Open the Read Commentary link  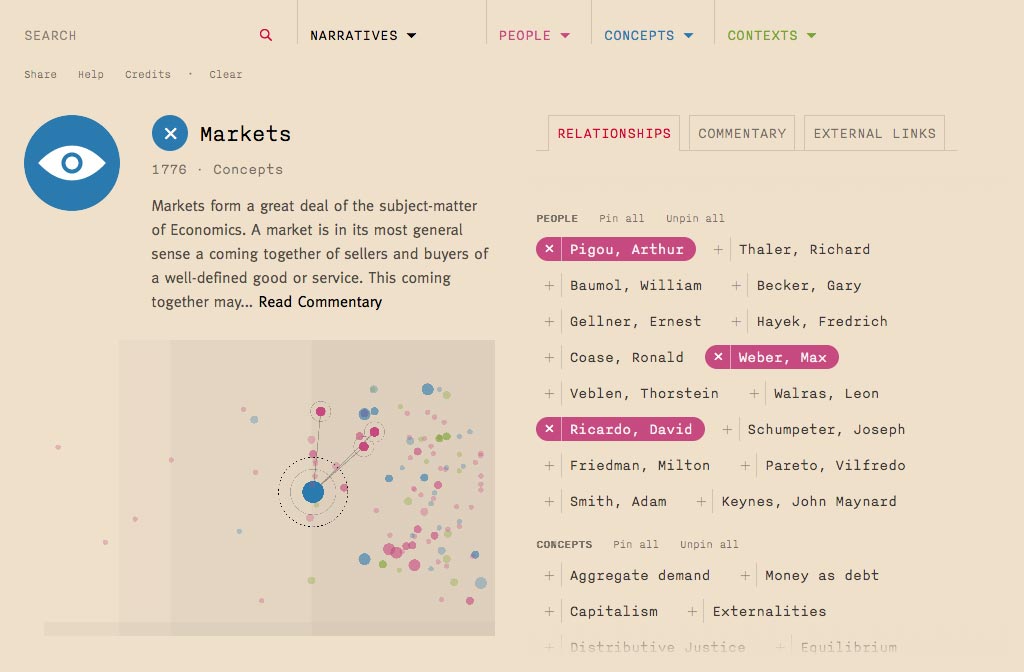320,302
